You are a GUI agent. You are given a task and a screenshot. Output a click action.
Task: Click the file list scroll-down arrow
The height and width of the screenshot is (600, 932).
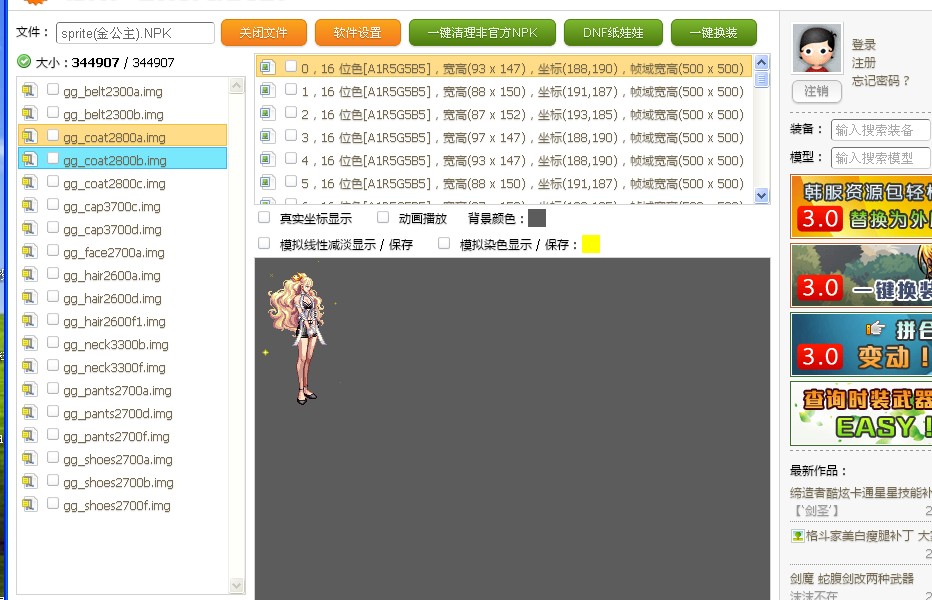tap(237, 585)
